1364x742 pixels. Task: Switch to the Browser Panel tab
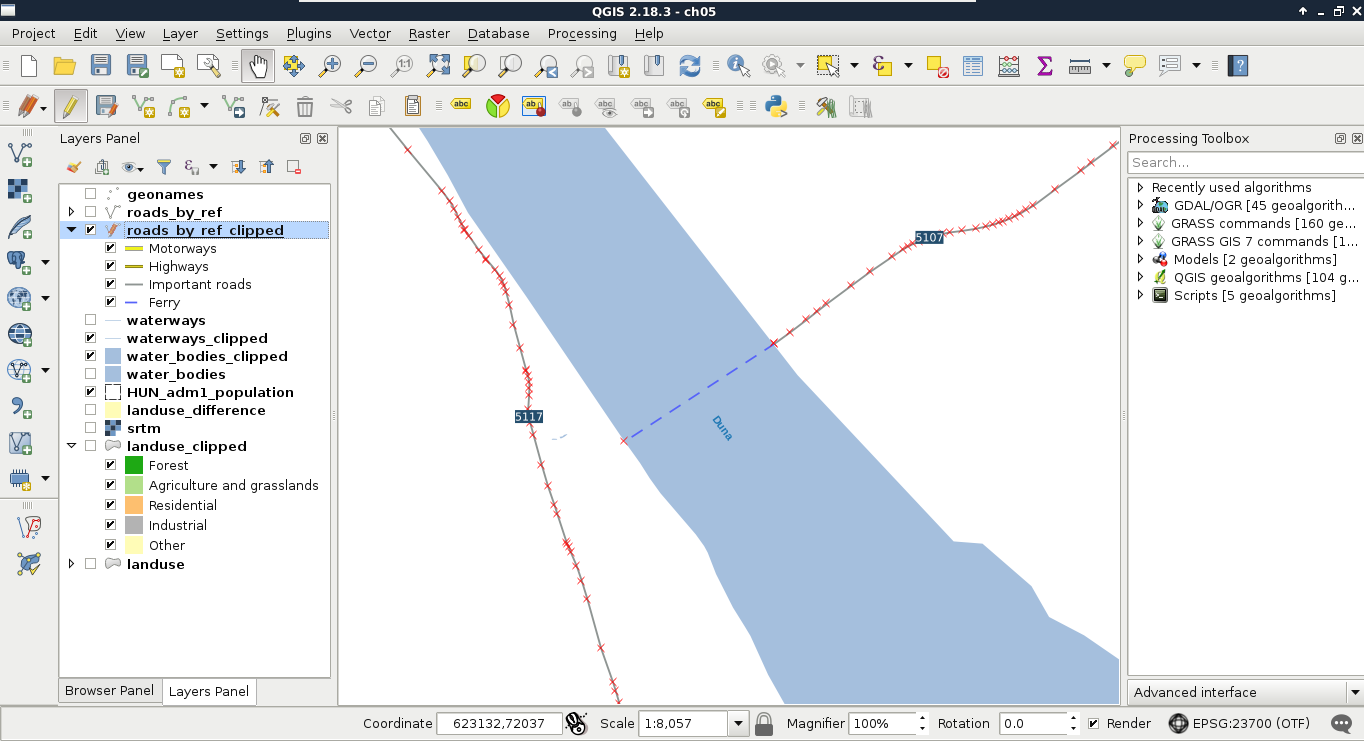coord(109,690)
